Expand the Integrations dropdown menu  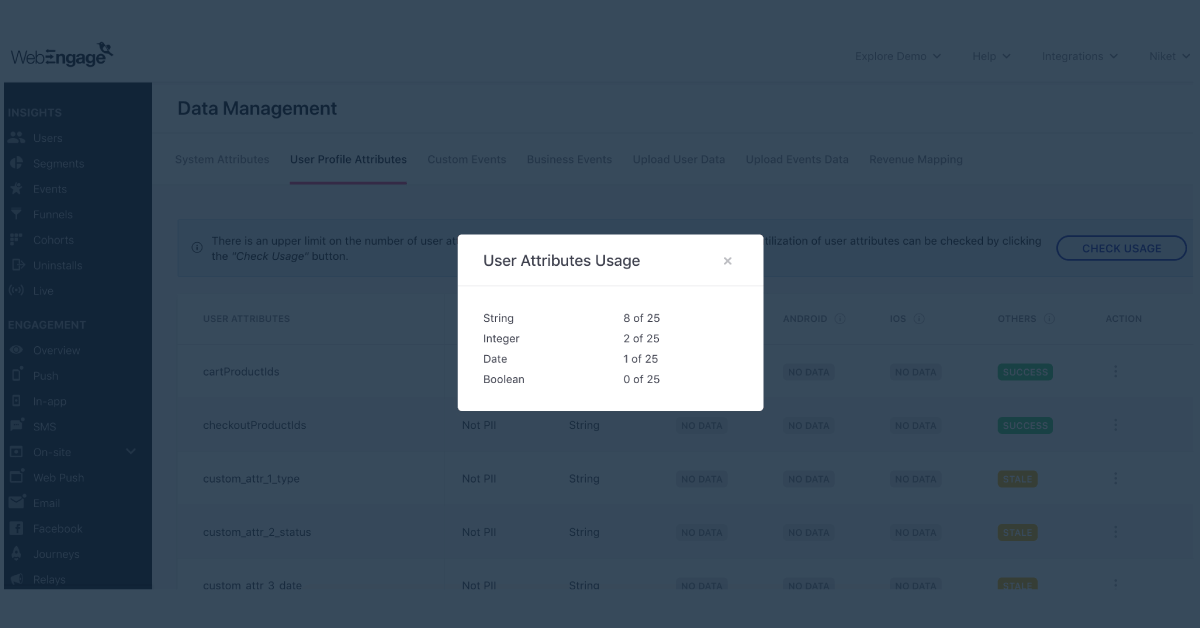1079,57
